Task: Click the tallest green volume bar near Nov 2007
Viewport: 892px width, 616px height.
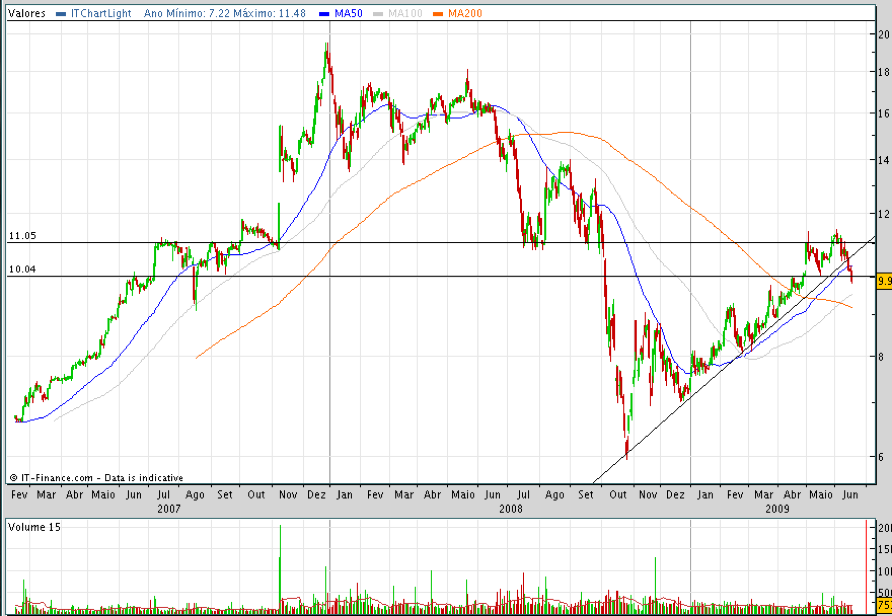Action: pyautogui.click(x=280, y=569)
